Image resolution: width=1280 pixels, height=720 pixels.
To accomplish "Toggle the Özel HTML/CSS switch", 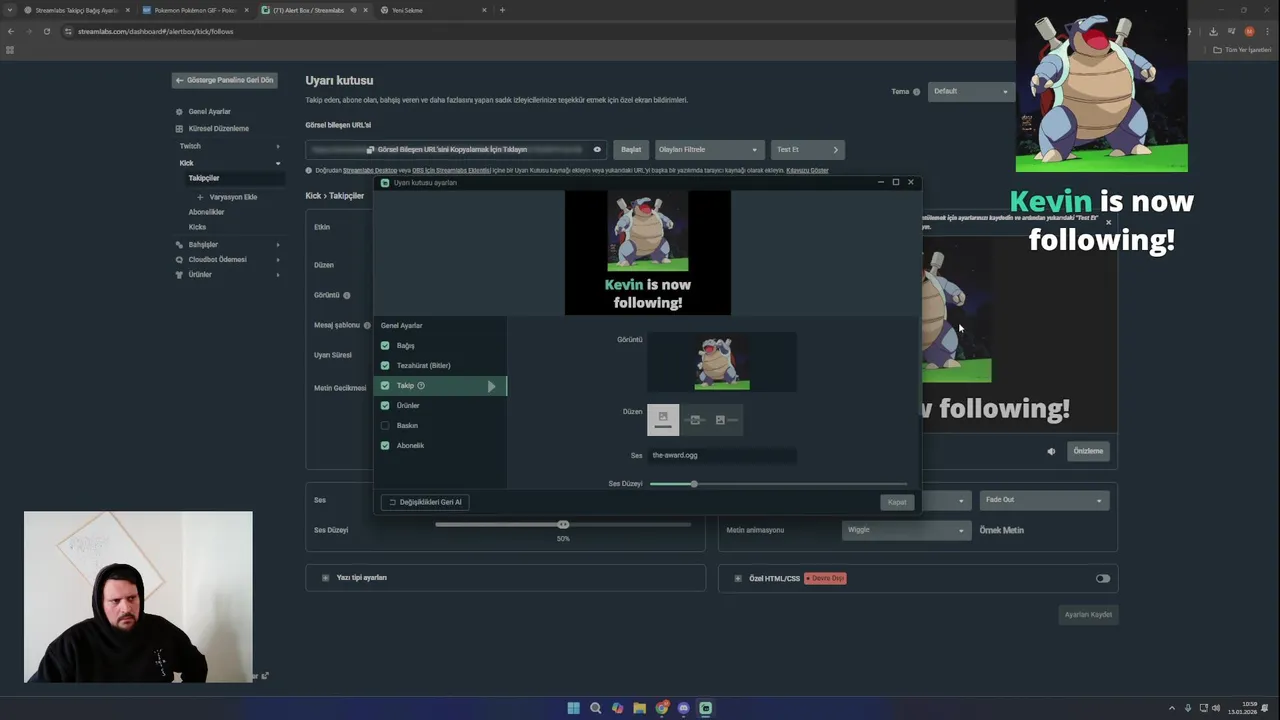I will tap(1102, 578).
